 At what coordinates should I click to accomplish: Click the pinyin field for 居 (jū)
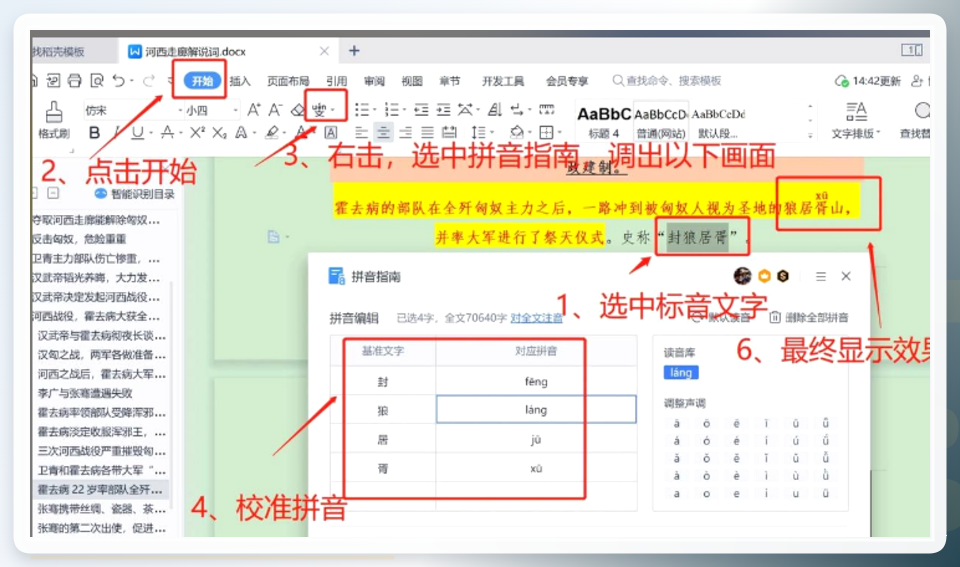[x=536, y=440]
